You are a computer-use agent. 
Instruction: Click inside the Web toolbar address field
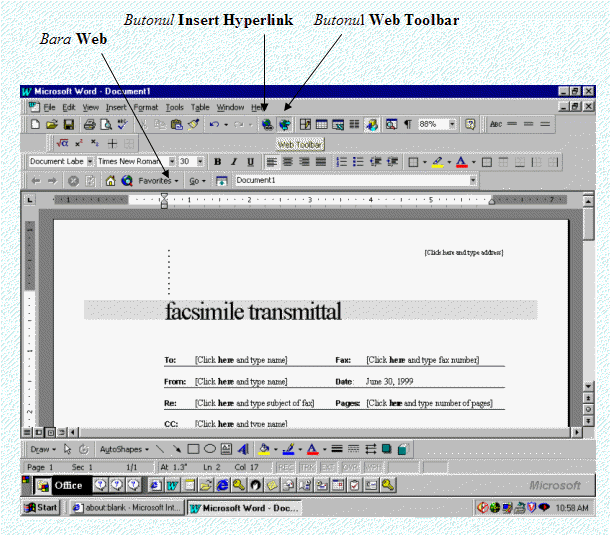352,181
